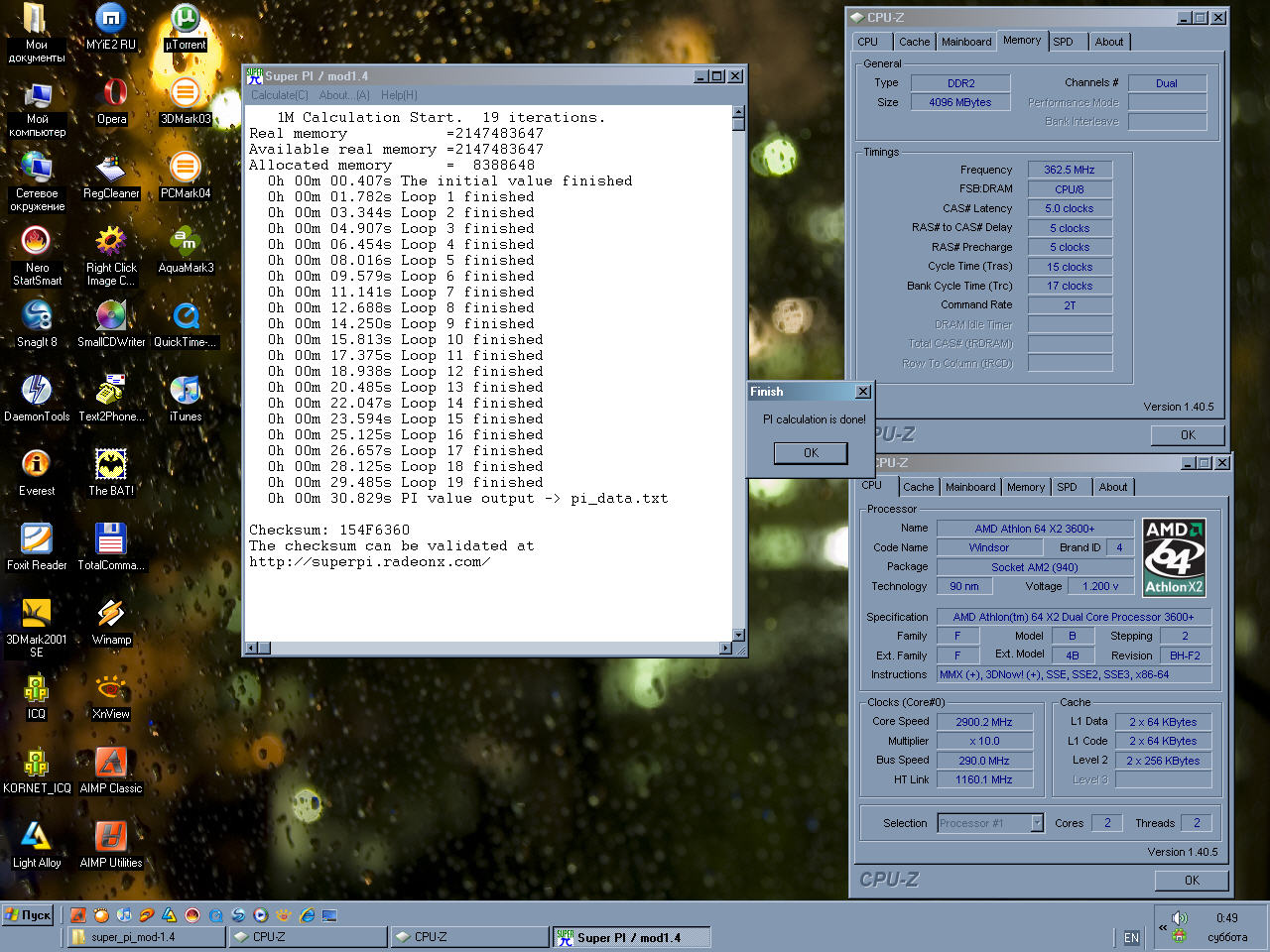Click the Channels # Dual field
1270x952 pixels.
coord(1167,83)
